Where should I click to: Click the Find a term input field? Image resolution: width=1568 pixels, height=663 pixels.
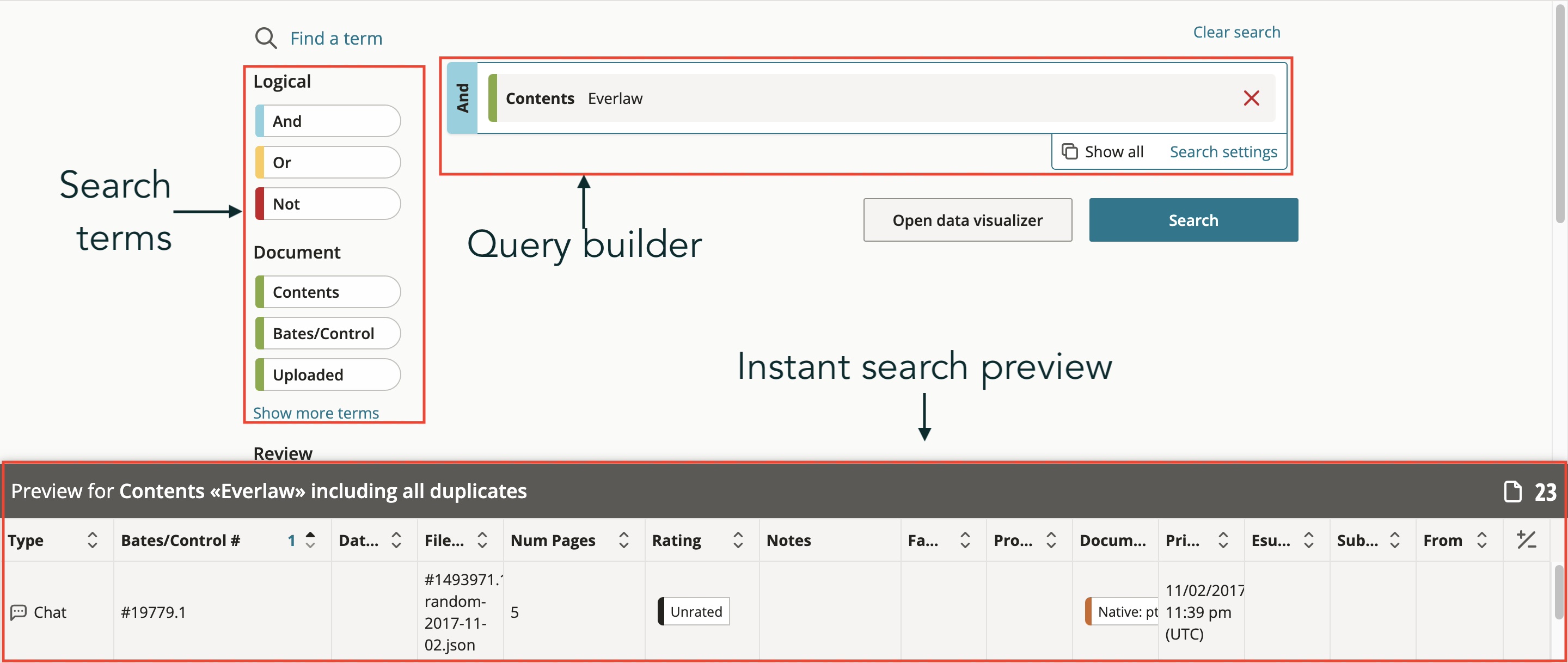coord(336,38)
